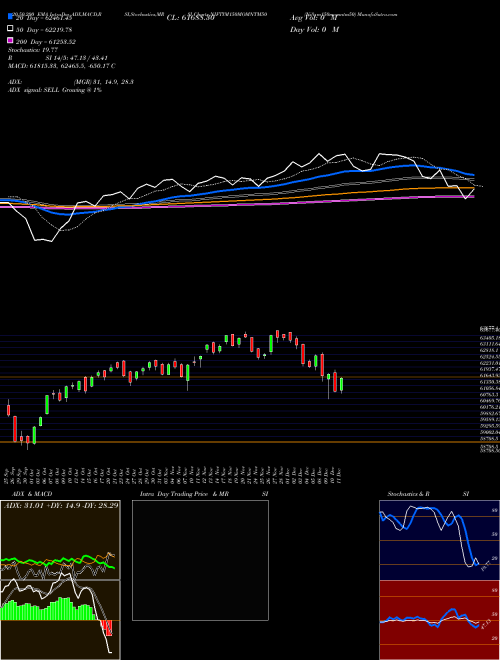Open the red-background RSI chart
The image size is (500, 660).
coord(439,620)
